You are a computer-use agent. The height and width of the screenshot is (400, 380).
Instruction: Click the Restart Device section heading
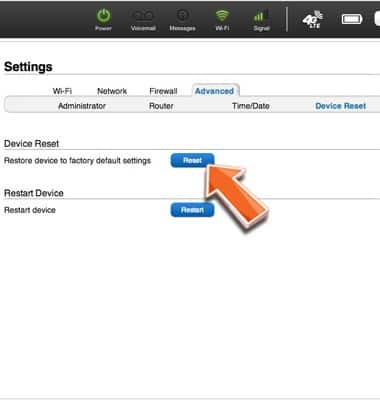[34, 193]
